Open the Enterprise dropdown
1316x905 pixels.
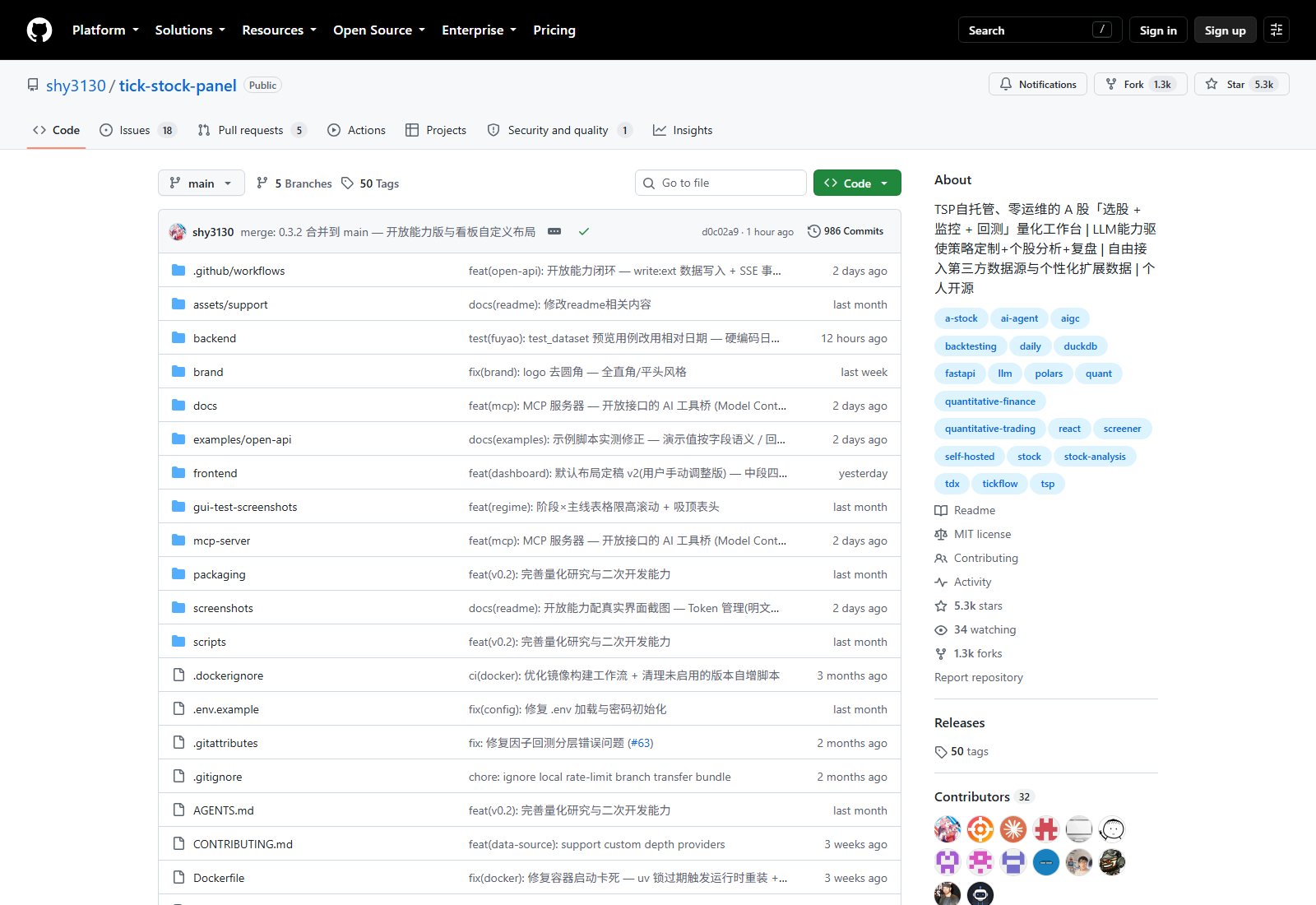(x=479, y=30)
